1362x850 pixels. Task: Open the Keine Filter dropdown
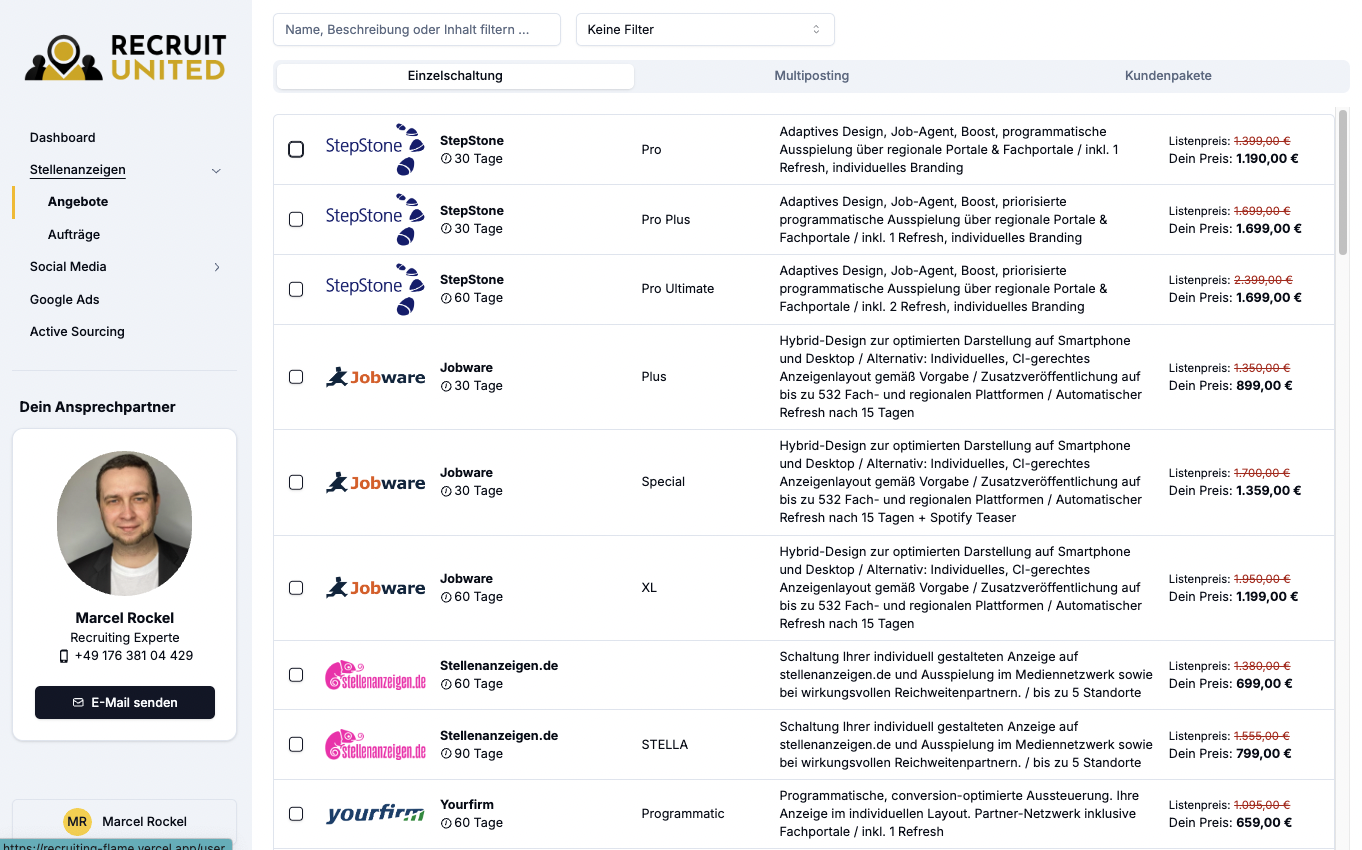point(705,30)
